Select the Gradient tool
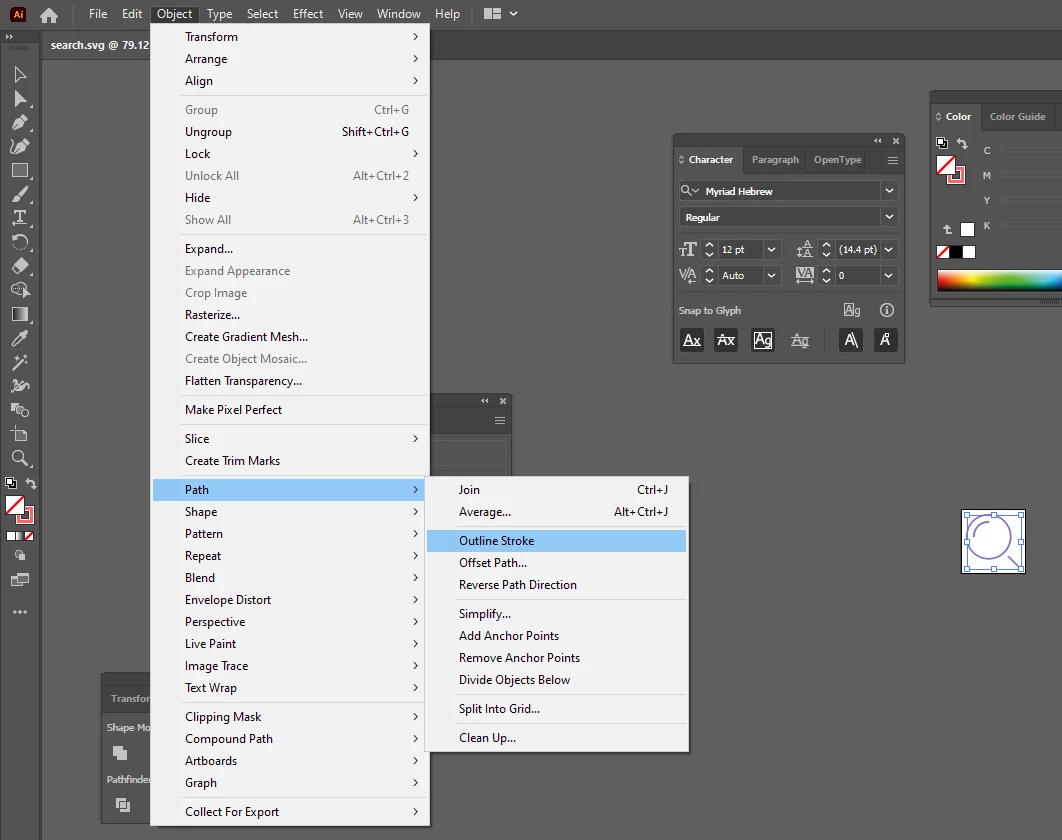 point(20,314)
